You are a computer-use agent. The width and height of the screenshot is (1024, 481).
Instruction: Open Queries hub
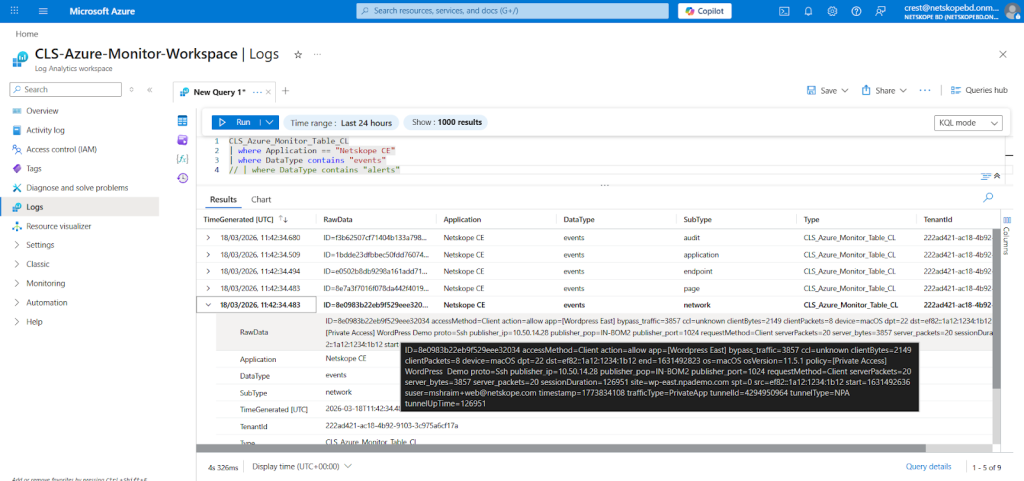pos(979,91)
